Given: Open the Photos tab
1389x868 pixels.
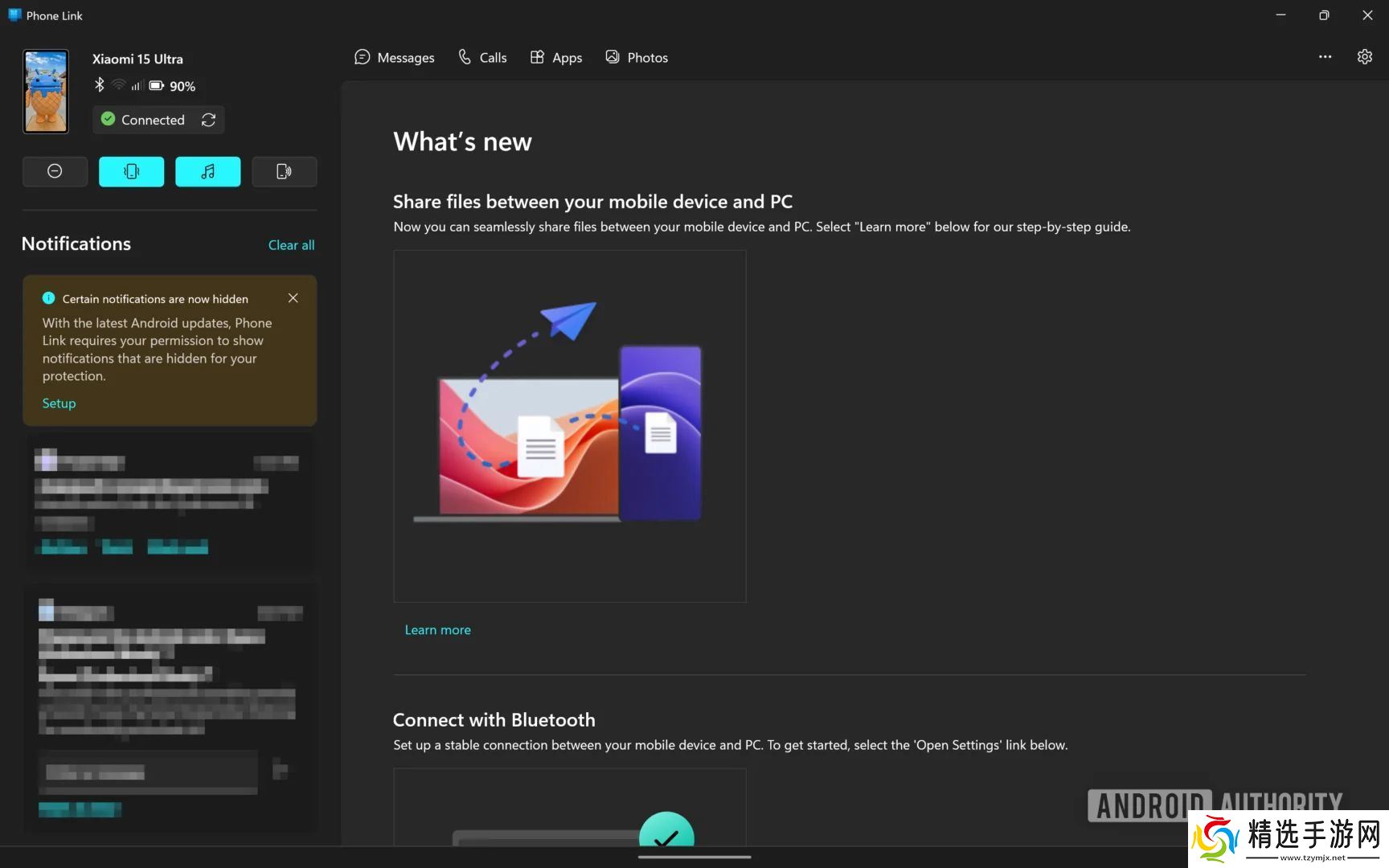Looking at the screenshot, I should [x=637, y=58].
